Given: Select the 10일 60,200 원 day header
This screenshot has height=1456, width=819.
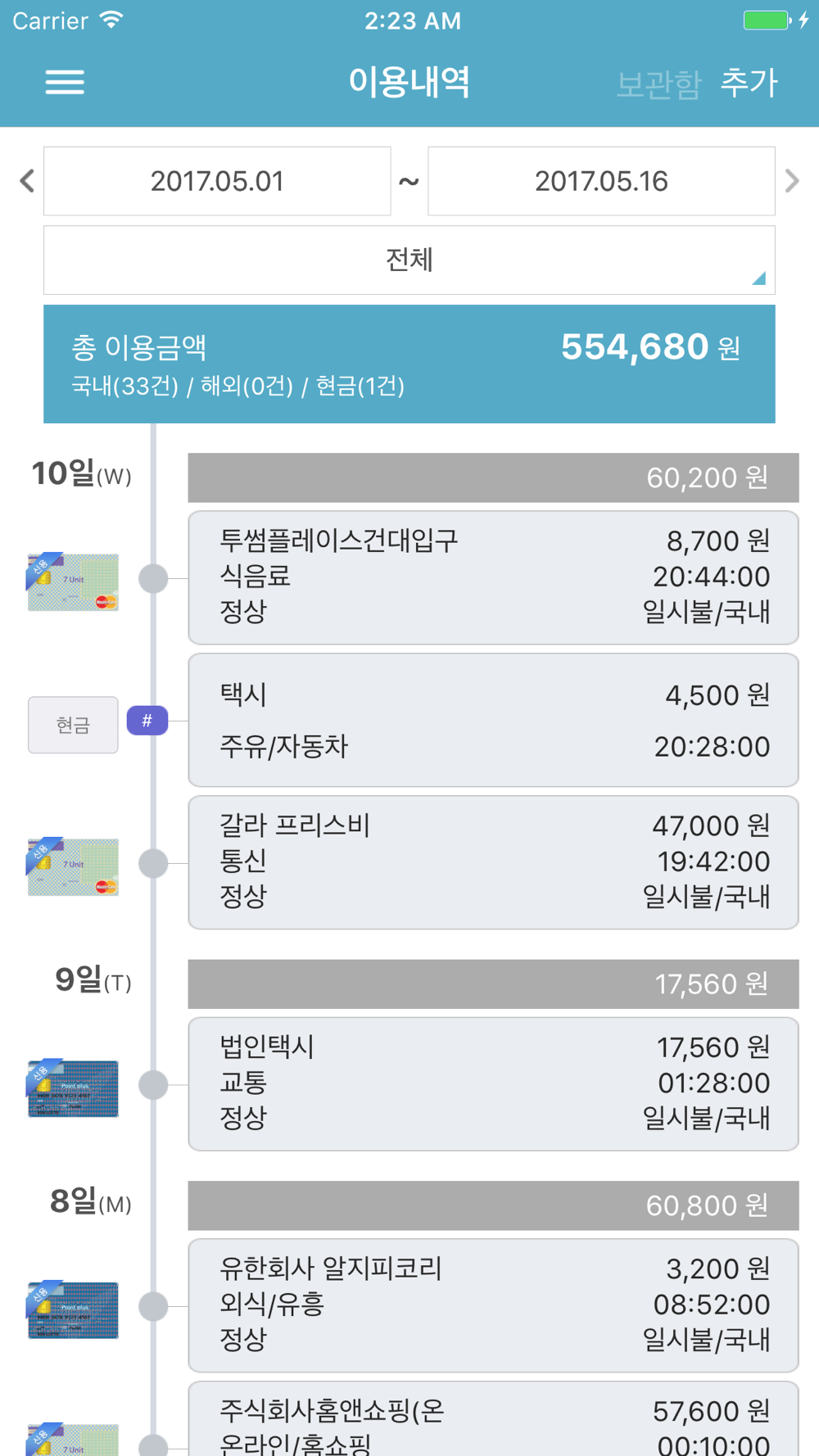Looking at the screenshot, I should 493,477.
